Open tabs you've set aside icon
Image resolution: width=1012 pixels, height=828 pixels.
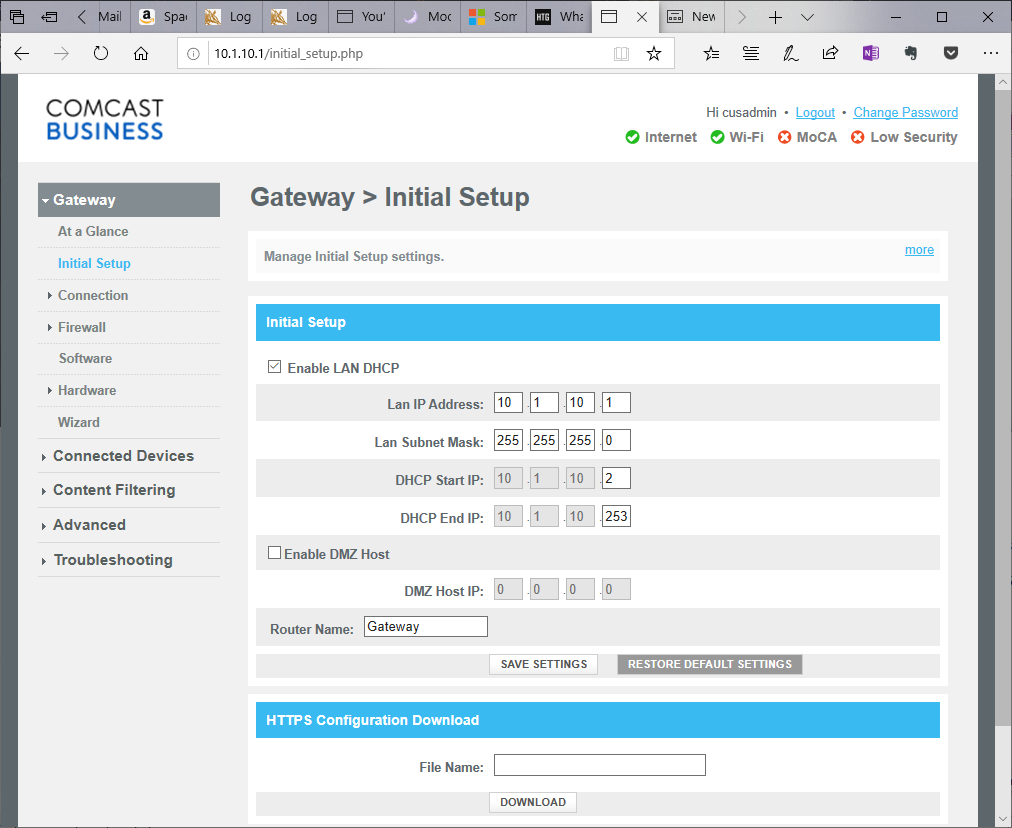tap(17, 17)
